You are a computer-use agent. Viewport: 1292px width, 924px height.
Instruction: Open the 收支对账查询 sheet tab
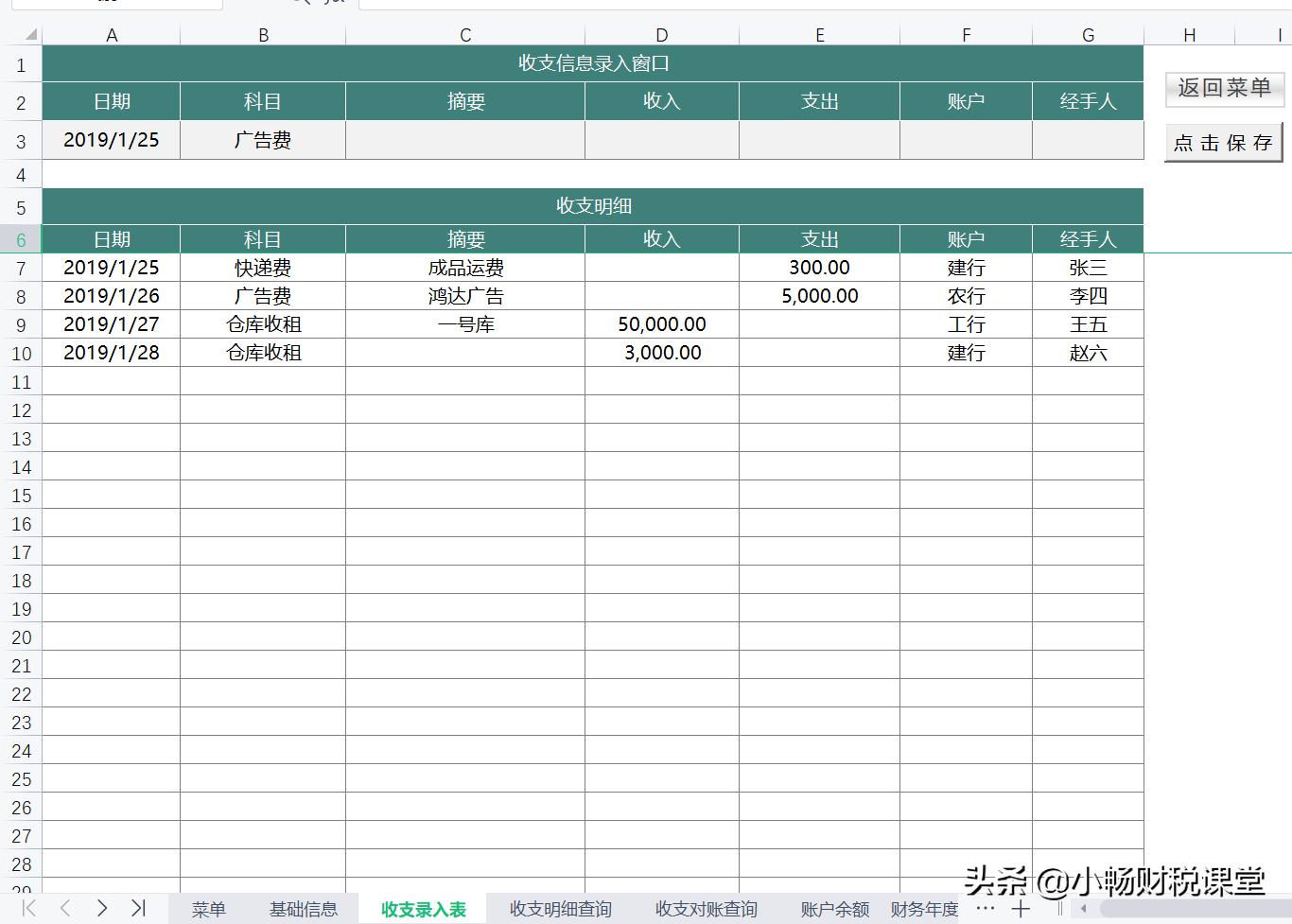(706, 909)
